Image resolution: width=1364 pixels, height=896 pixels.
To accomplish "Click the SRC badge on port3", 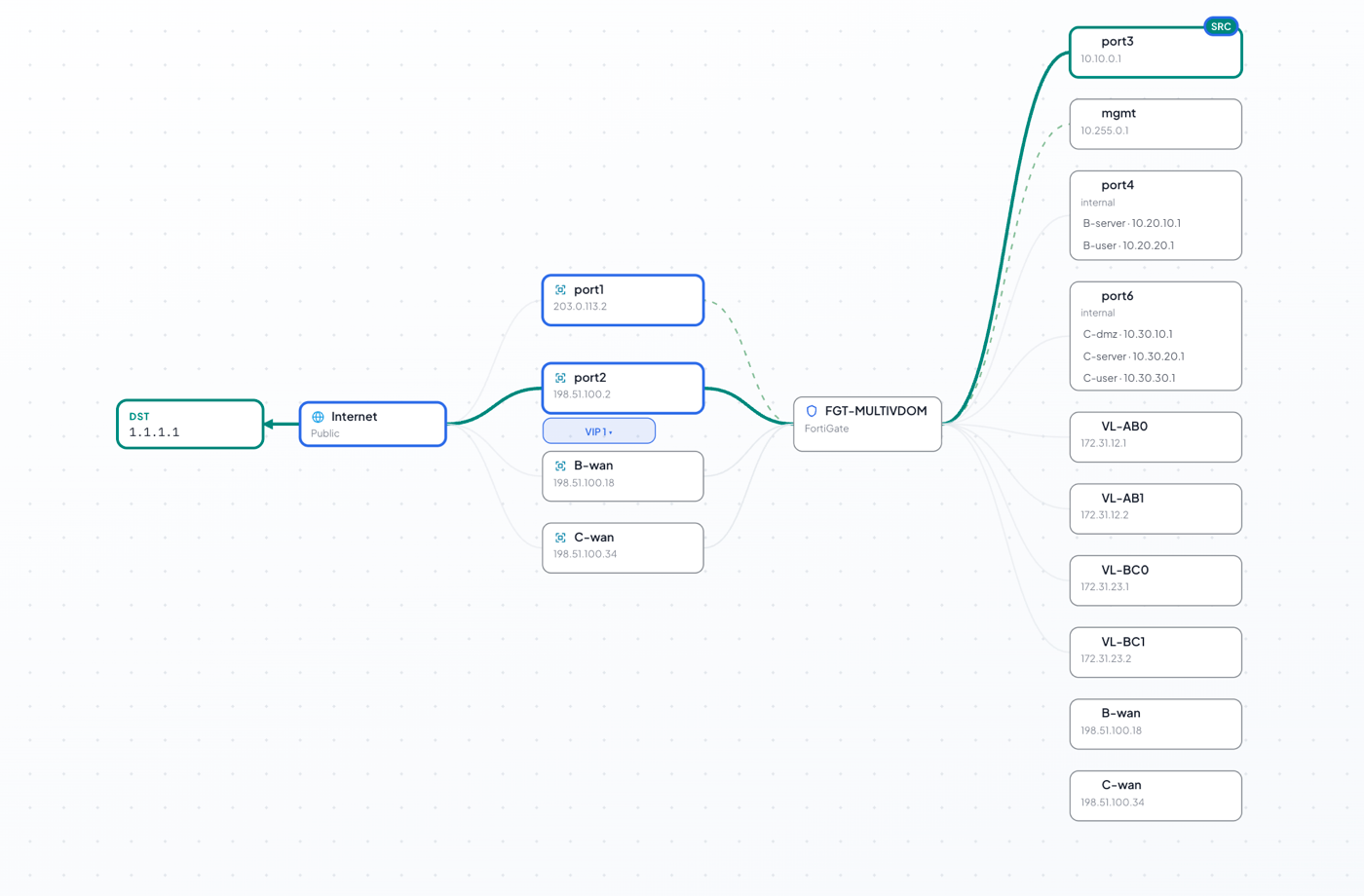I will 1221,26.
